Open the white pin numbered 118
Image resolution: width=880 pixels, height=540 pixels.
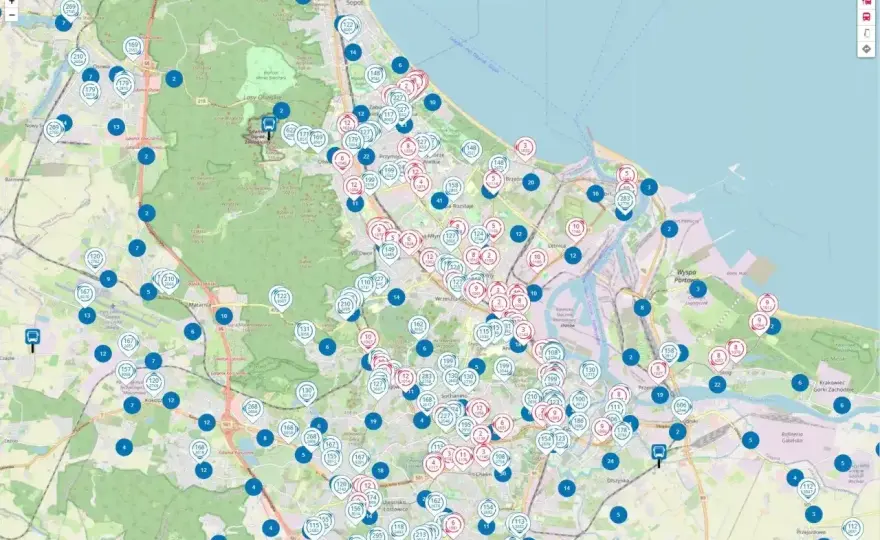click(398, 530)
